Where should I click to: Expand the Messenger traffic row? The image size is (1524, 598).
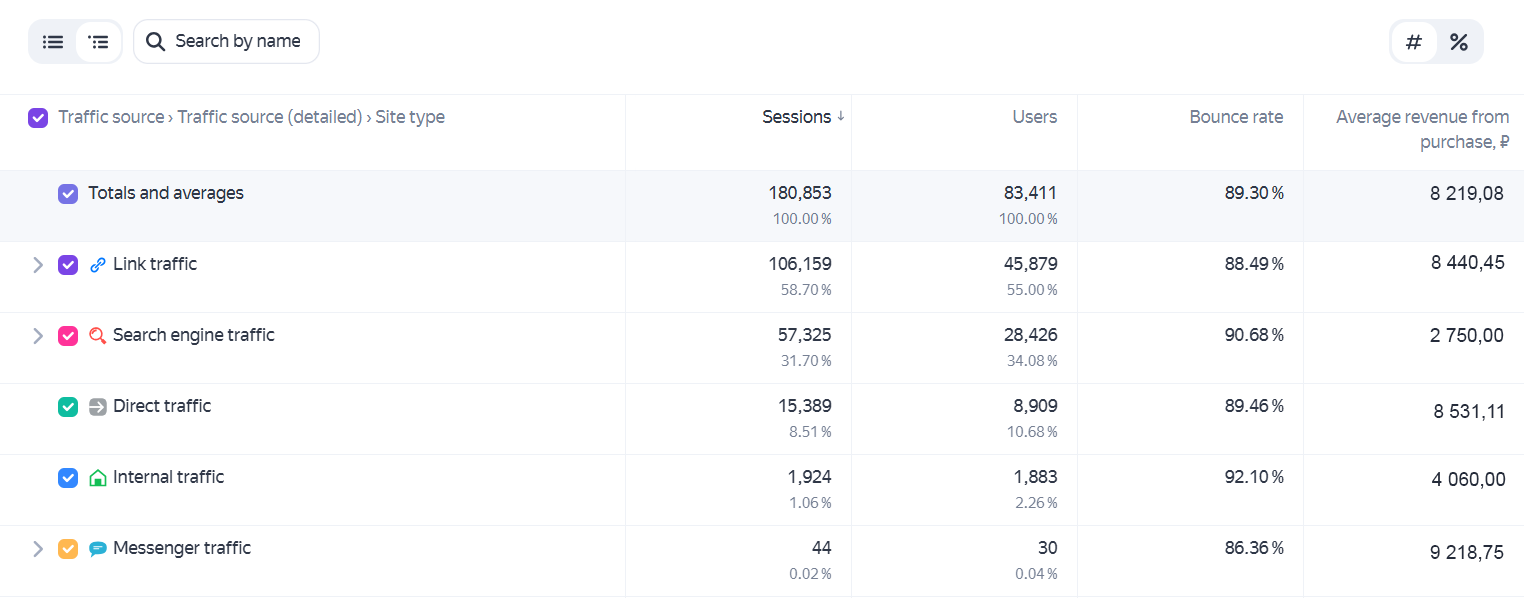[x=38, y=549]
